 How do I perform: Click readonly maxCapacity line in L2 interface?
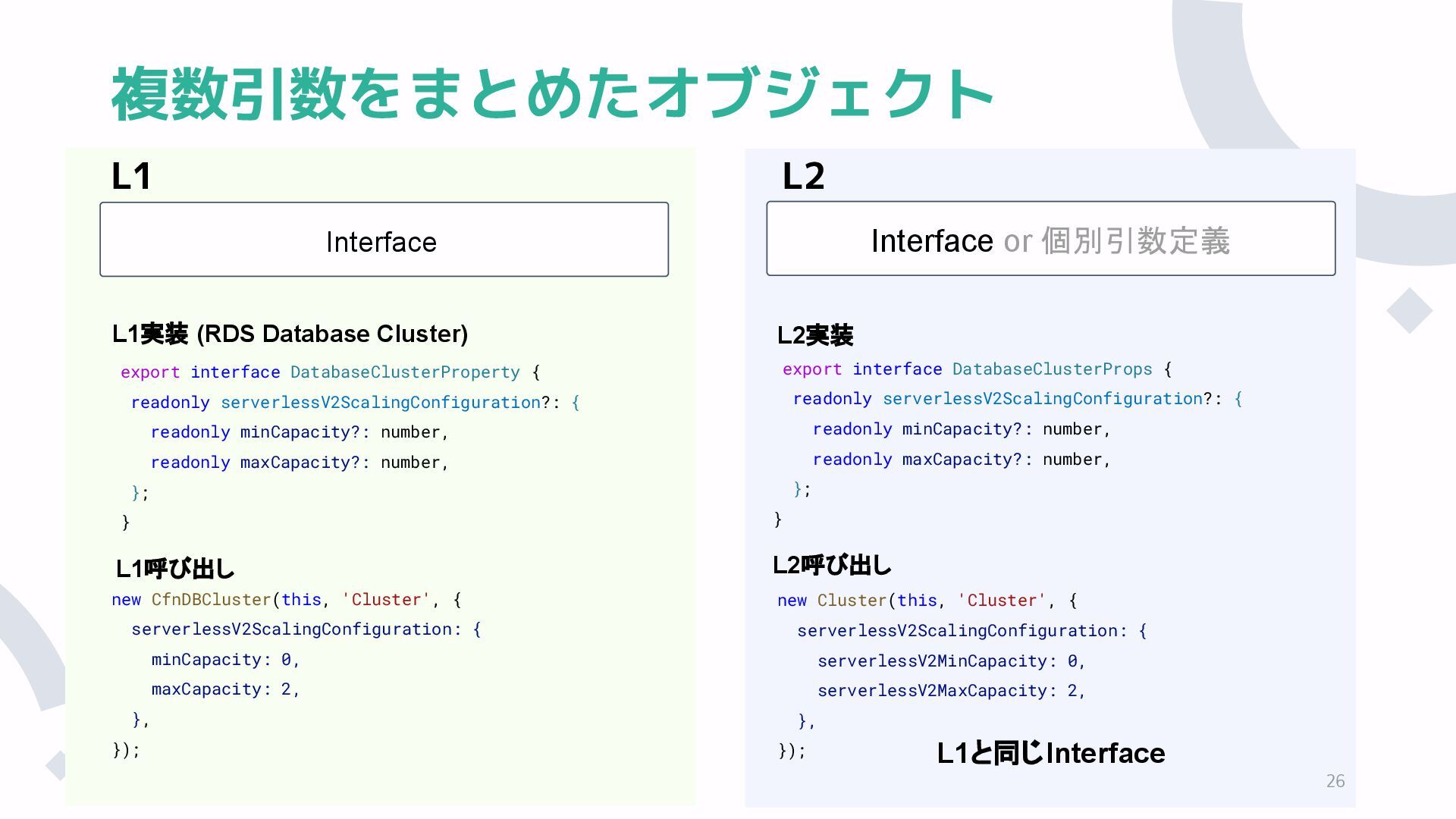point(962,460)
